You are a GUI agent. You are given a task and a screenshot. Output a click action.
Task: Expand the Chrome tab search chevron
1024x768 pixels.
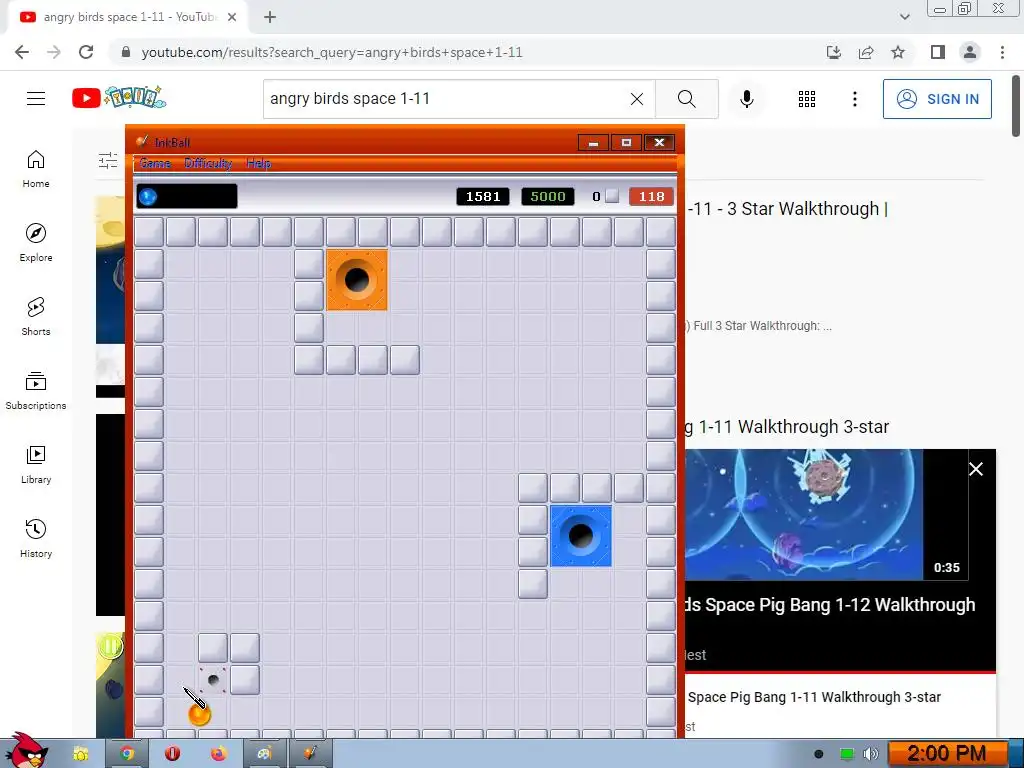(904, 17)
